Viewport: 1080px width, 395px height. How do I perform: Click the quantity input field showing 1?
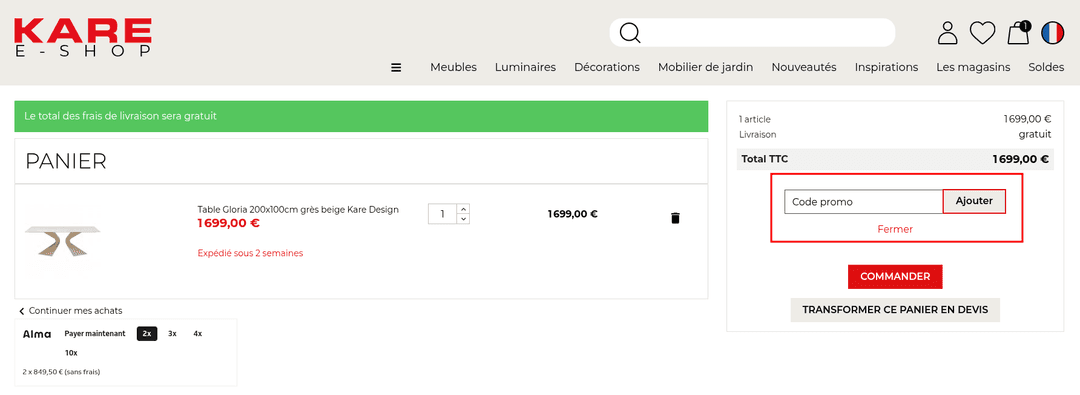(x=443, y=214)
